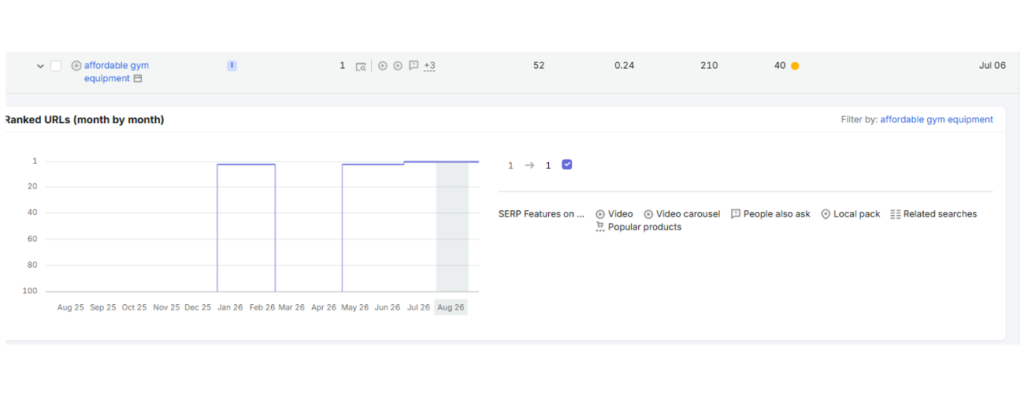Click the Video carousel legend icon
1024x394 pixels.
(648, 214)
